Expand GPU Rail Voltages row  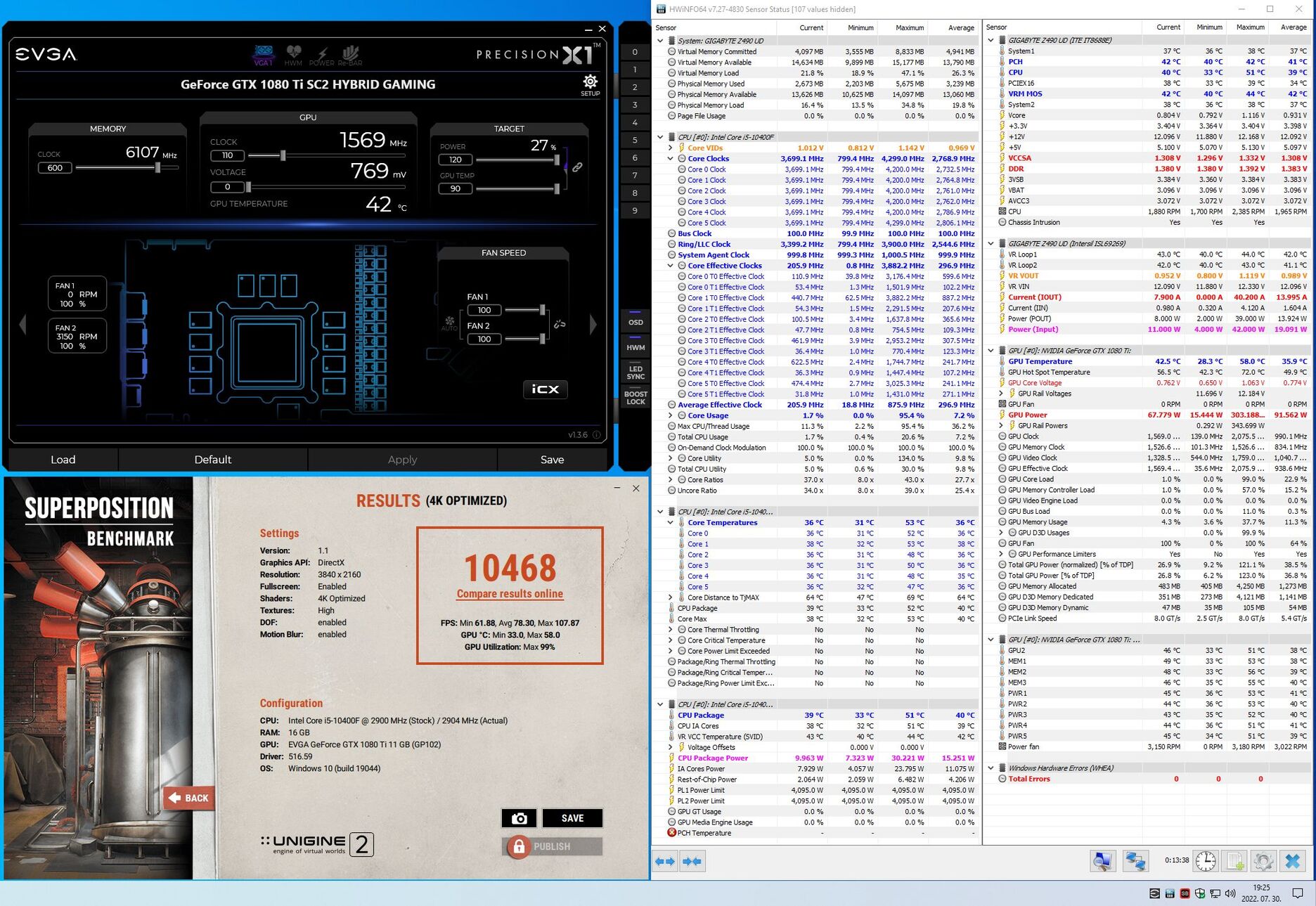pos(1001,394)
